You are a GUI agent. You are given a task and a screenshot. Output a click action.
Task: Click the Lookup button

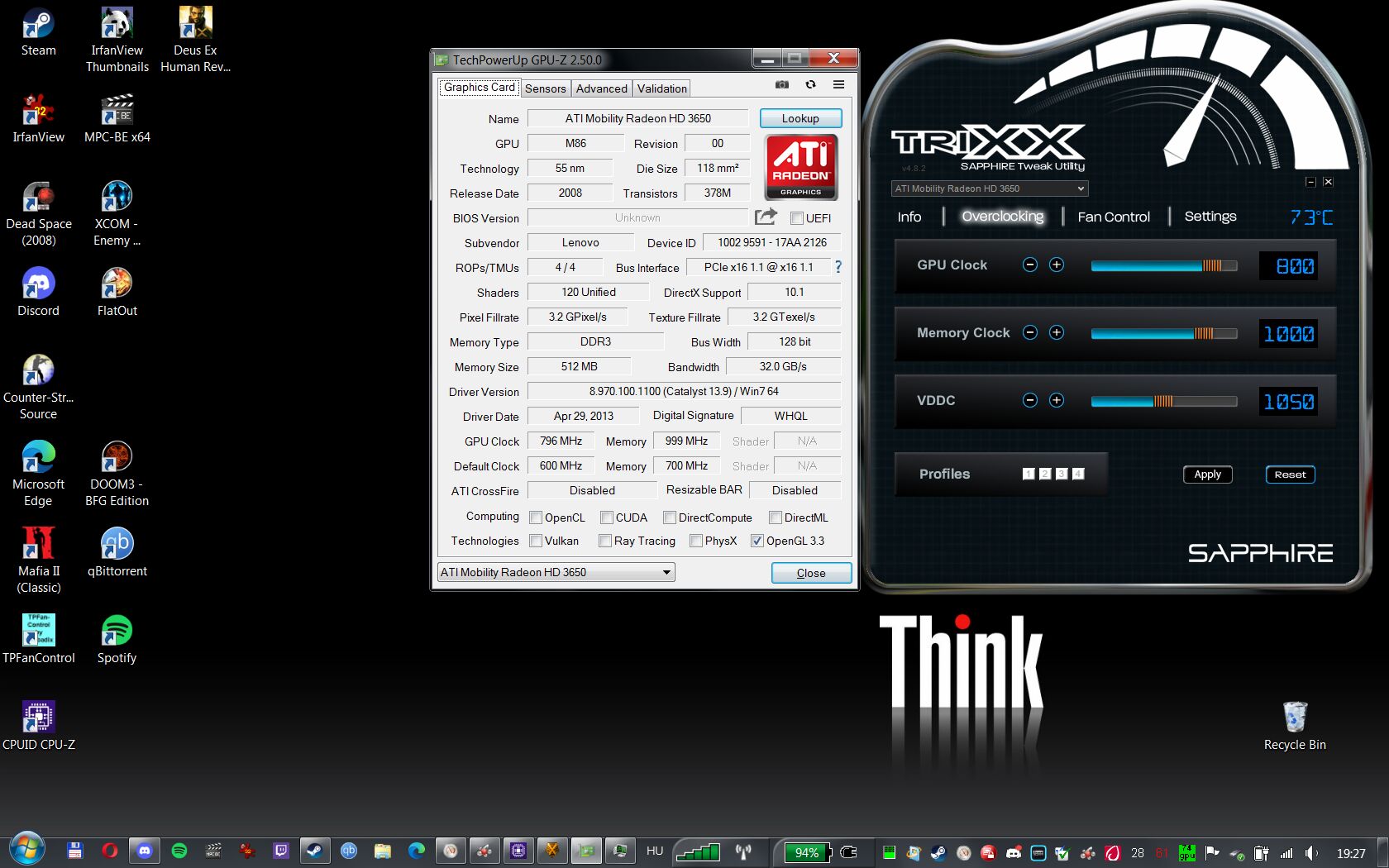coord(800,118)
